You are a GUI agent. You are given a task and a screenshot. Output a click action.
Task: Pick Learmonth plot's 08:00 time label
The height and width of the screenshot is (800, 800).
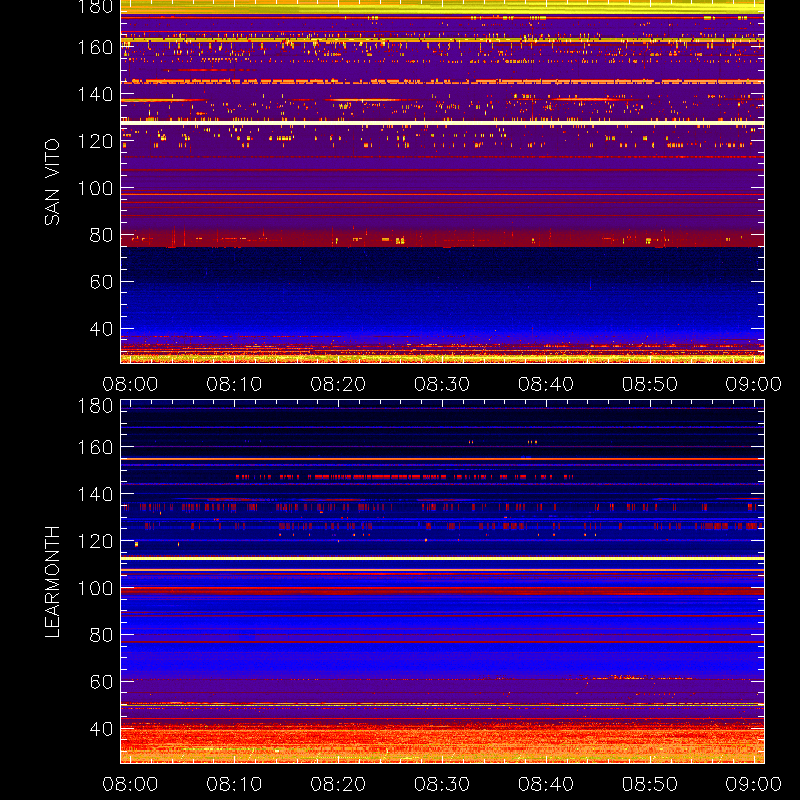tap(130, 784)
